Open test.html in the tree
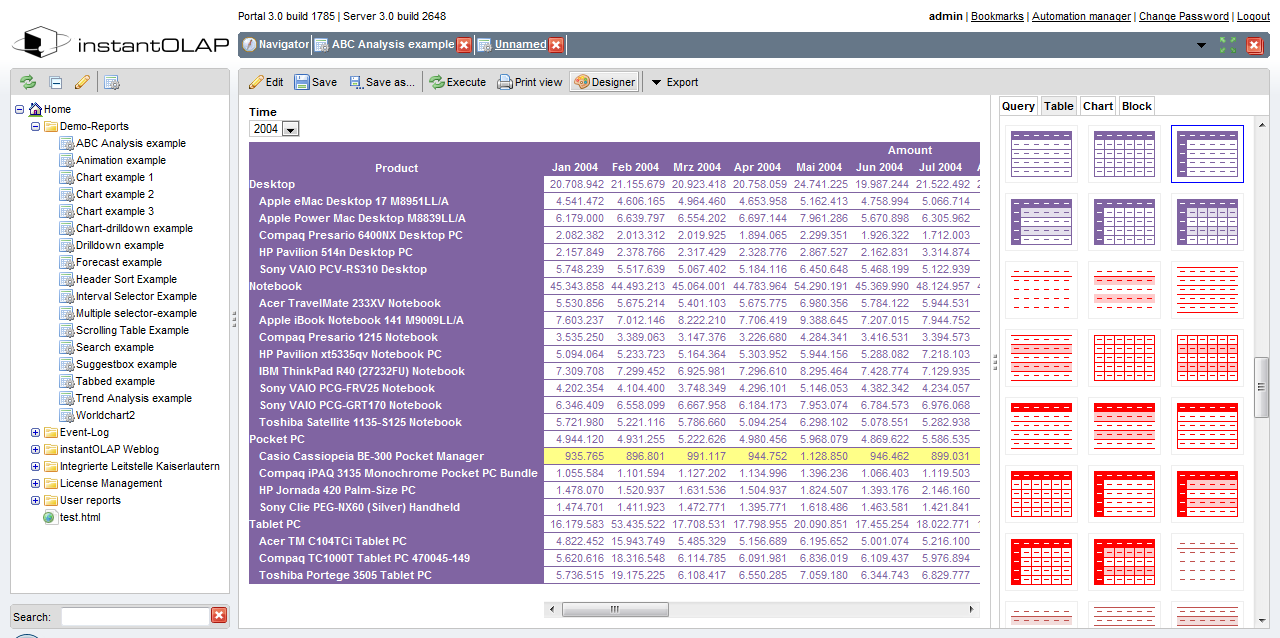This screenshot has width=1280, height=638. (80, 517)
